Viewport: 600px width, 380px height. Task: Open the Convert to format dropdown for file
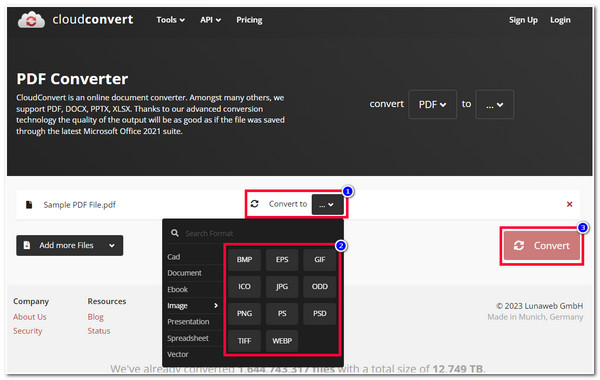pos(327,205)
